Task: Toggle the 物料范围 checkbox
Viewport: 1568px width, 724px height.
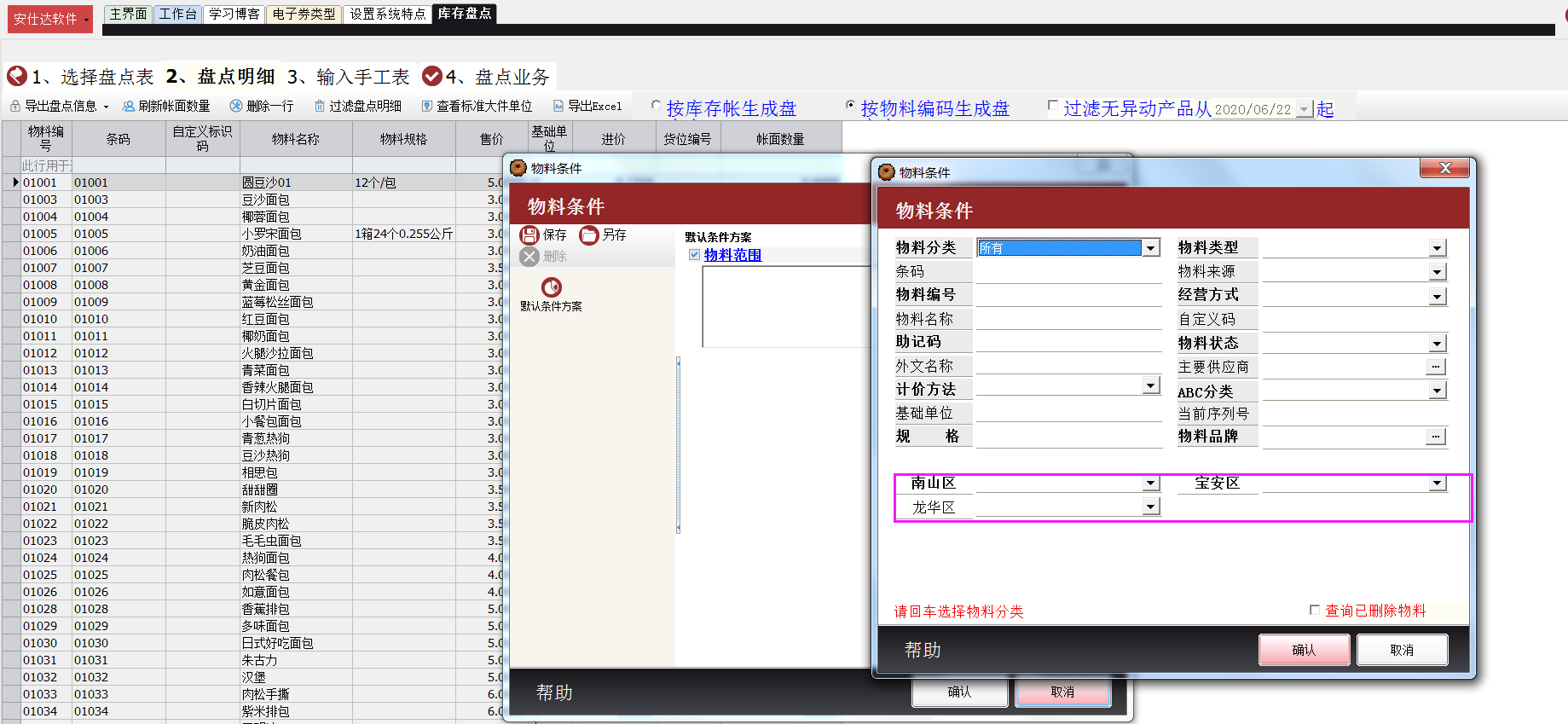Action: [x=694, y=254]
